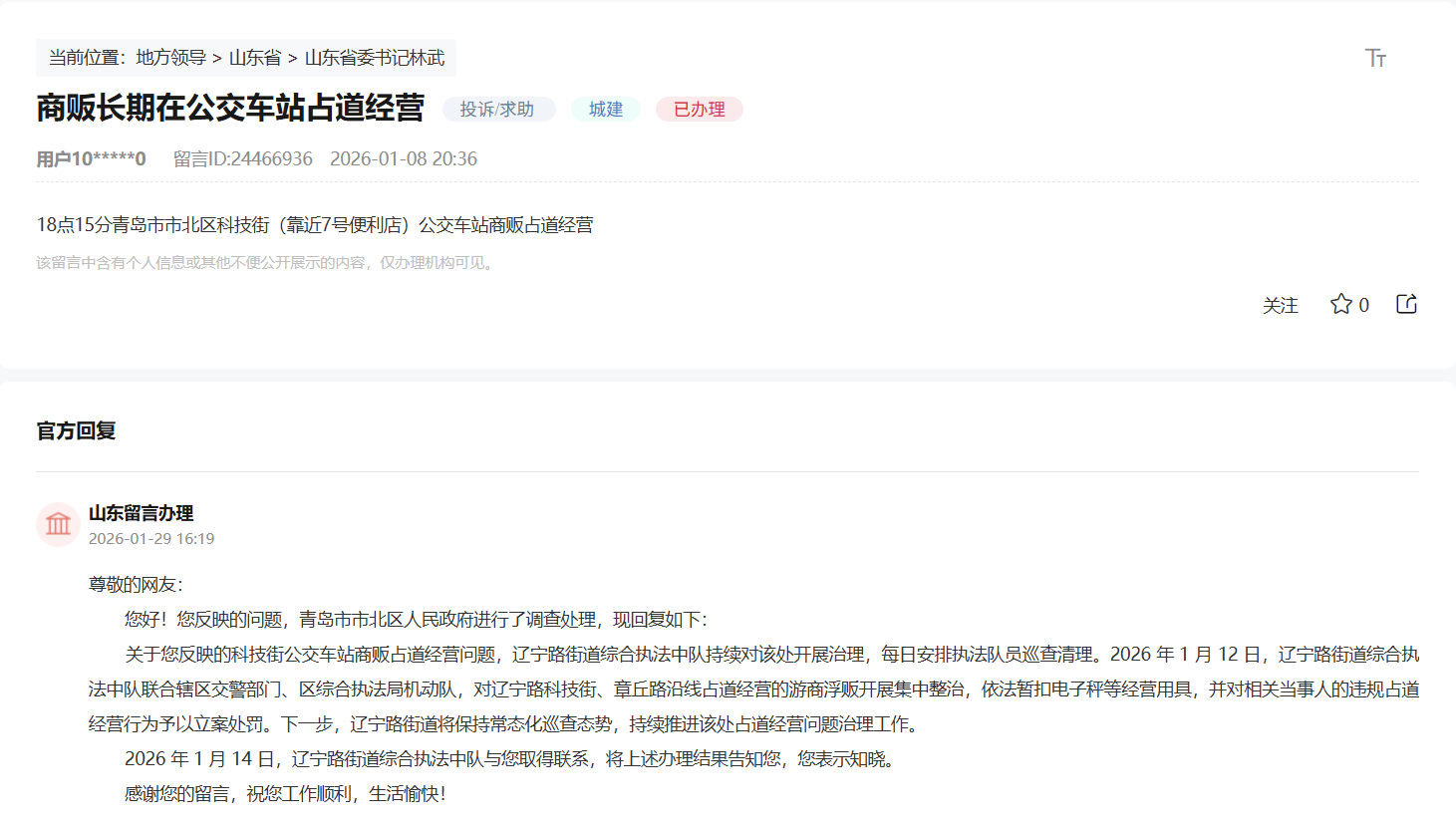
Task: Select the 投诉/求助 tag
Action: (x=498, y=110)
